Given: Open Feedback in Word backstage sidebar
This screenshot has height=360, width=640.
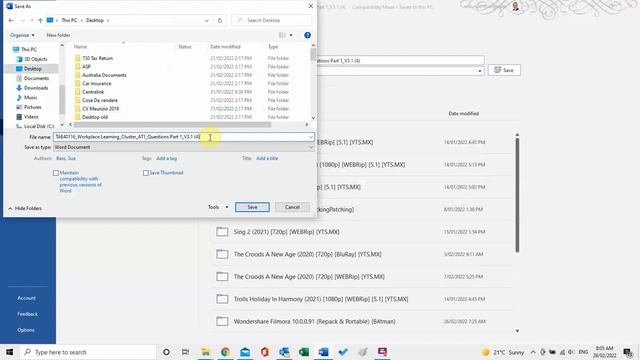Looking at the screenshot, I should [27, 314].
